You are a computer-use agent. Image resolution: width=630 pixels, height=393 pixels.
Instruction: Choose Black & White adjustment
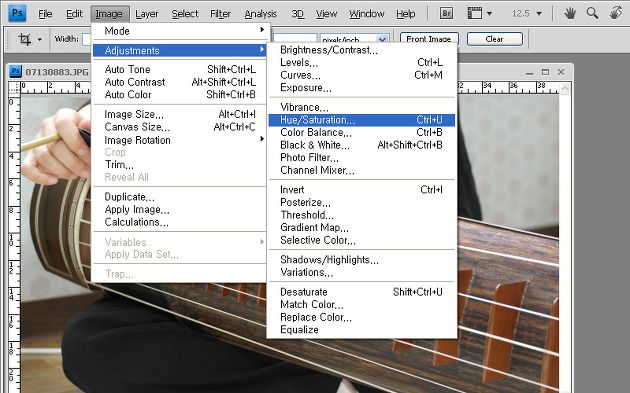(362, 145)
